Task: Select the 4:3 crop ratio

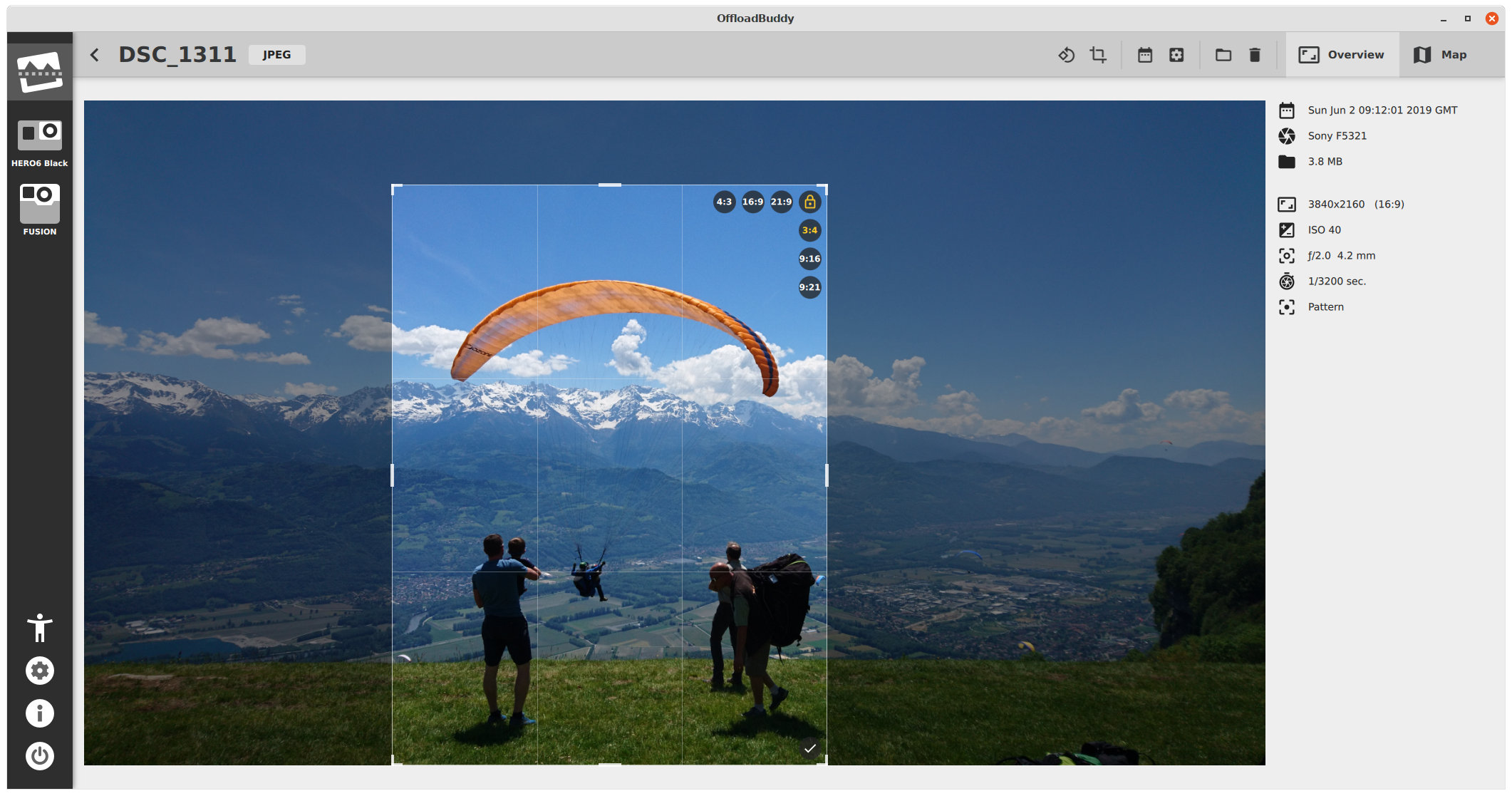Action: pos(725,202)
